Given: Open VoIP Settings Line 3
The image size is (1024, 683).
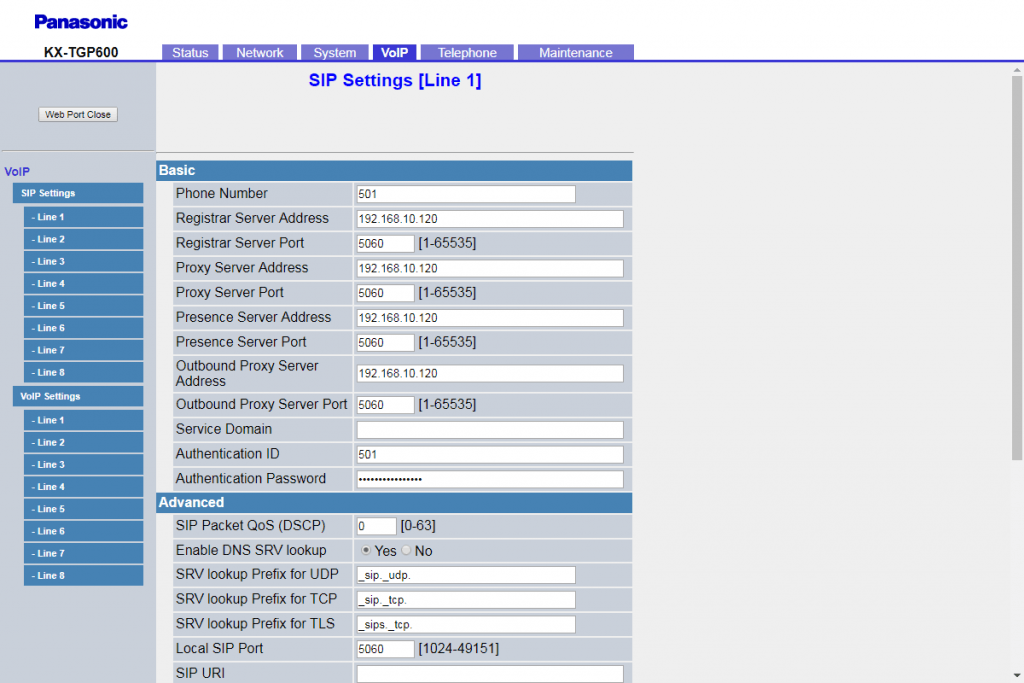Looking at the screenshot, I should pos(84,464).
